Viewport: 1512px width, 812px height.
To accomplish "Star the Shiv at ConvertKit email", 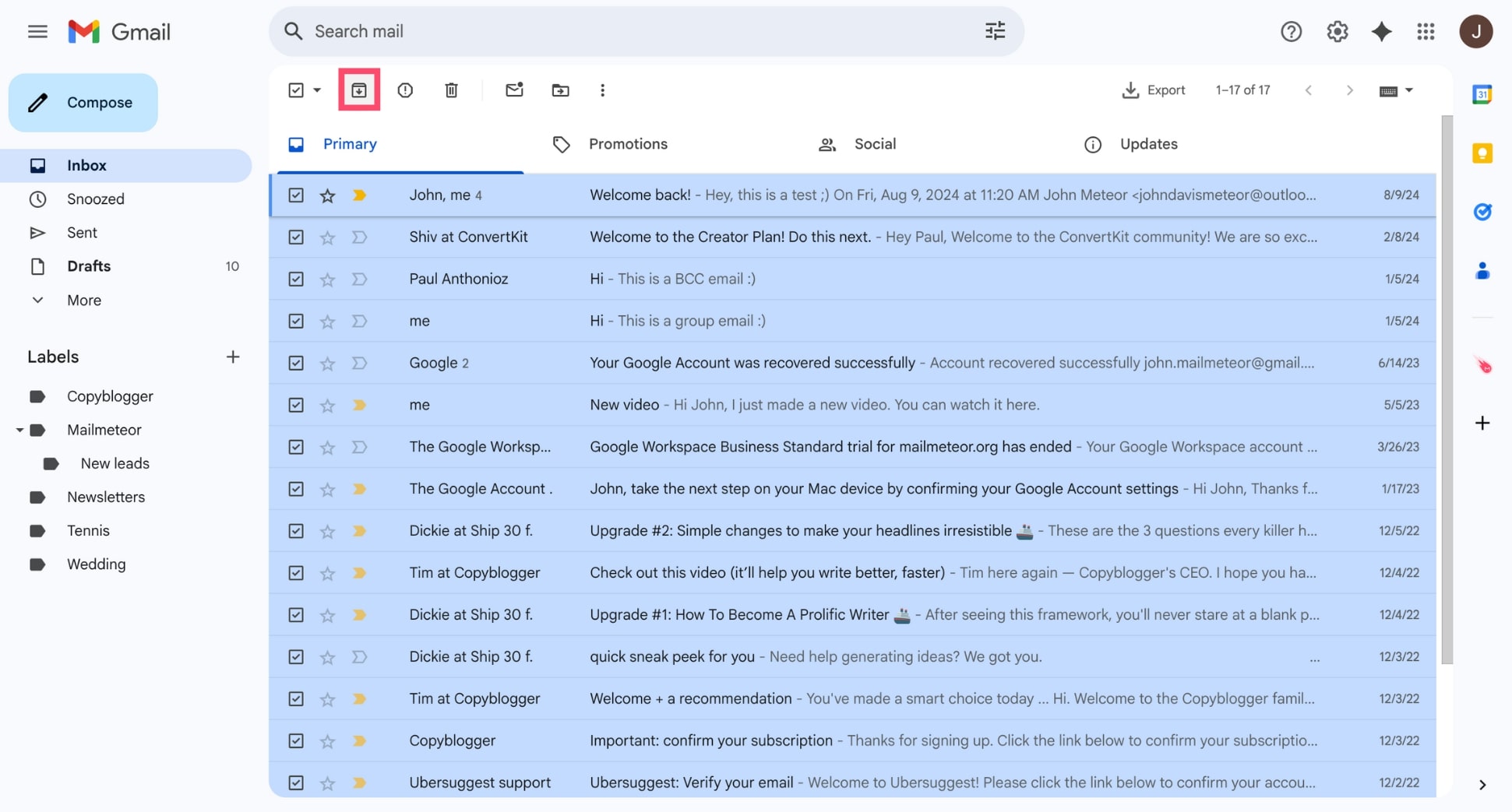I will [x=327, y=237].
